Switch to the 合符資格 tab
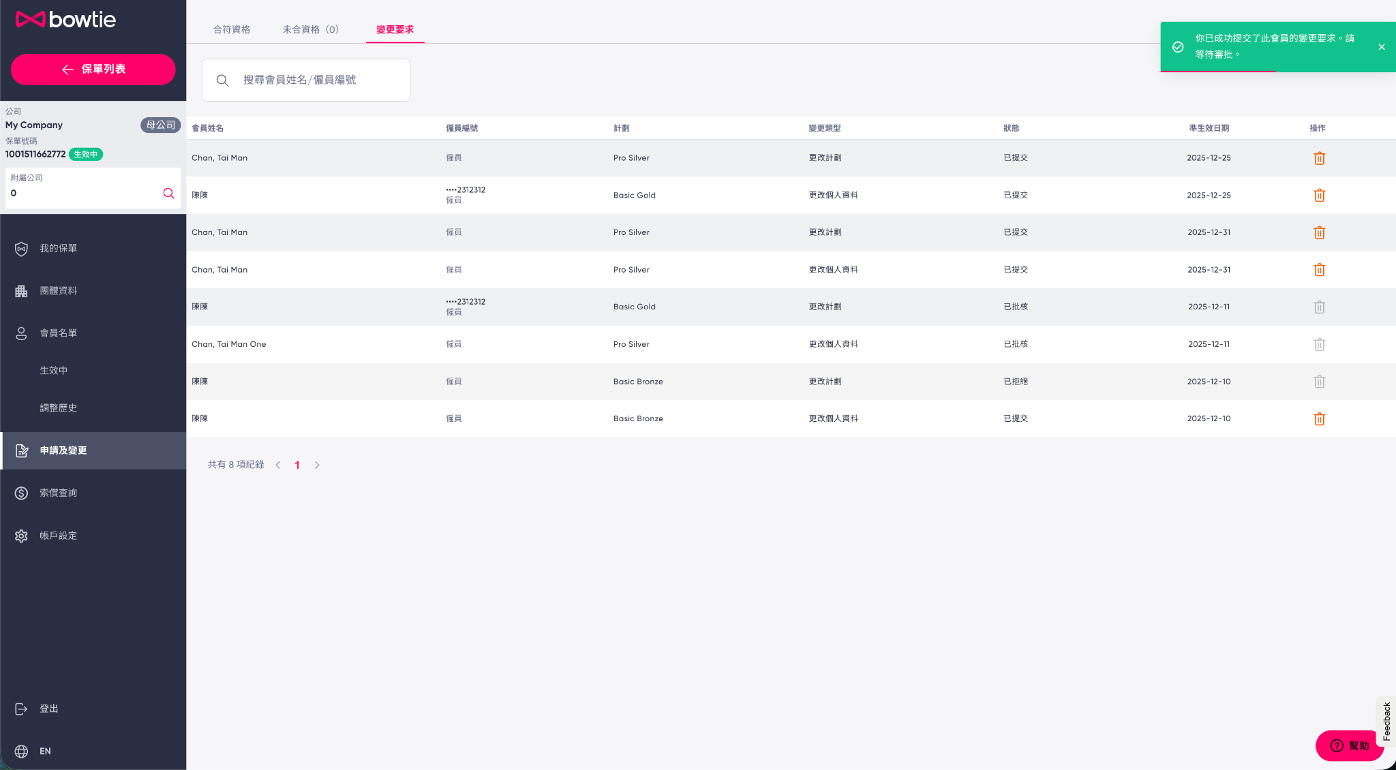The height and width of the screenshot is (770, 1396). coord(232,30)
